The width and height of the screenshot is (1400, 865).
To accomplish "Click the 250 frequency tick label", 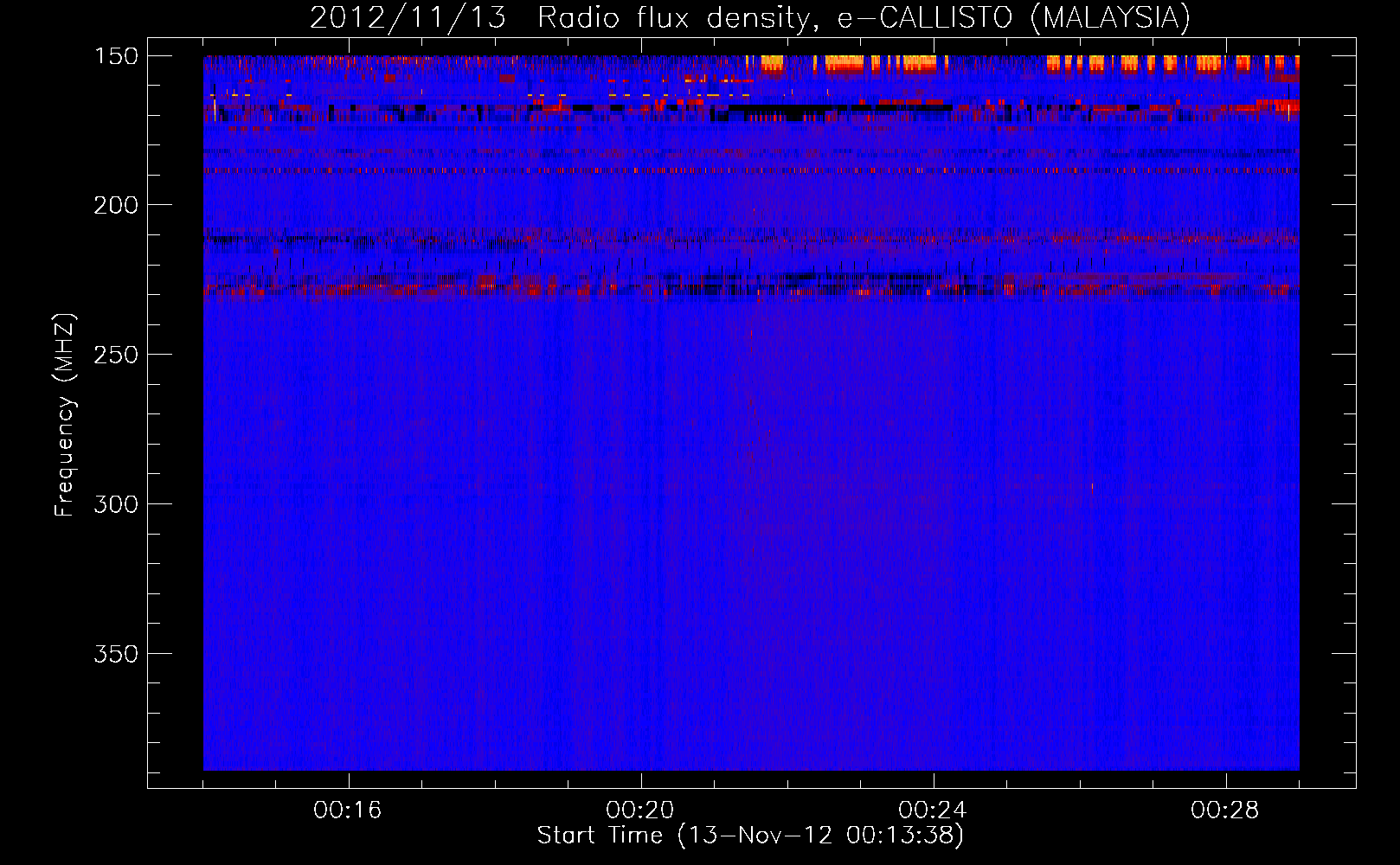I will pos(116,355).
